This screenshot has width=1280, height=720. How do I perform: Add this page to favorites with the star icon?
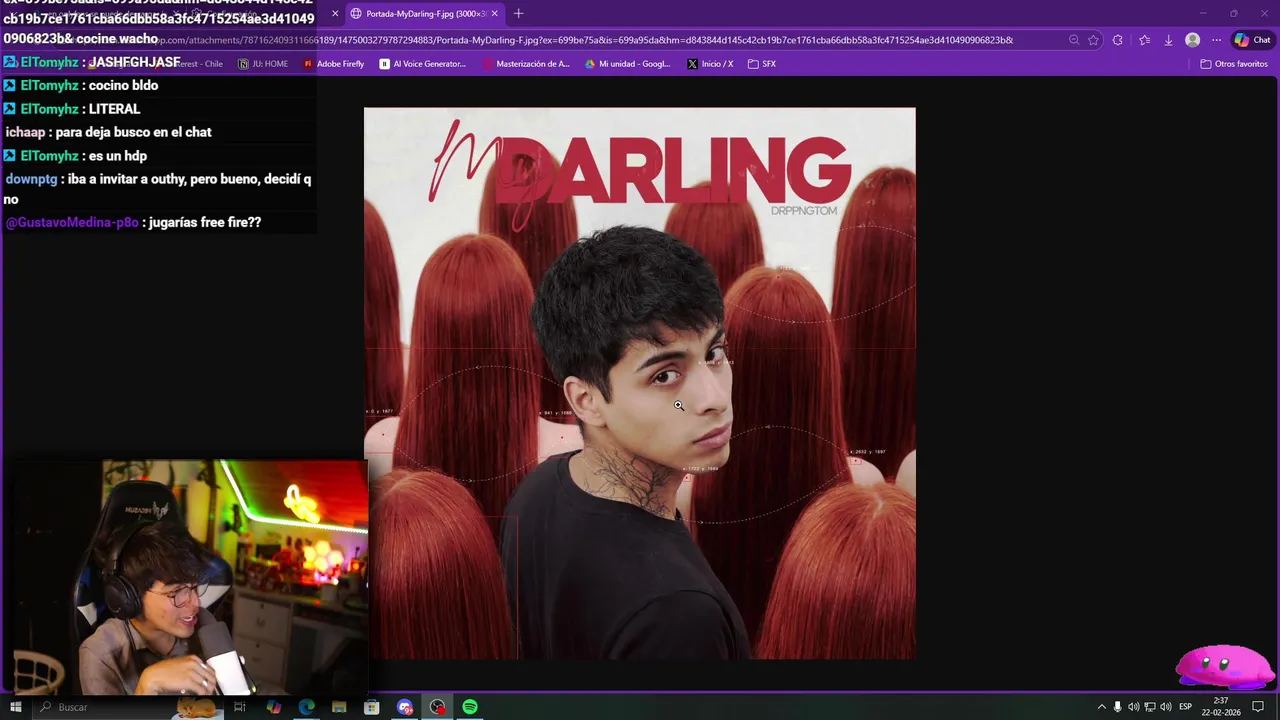click(1093, 40)
